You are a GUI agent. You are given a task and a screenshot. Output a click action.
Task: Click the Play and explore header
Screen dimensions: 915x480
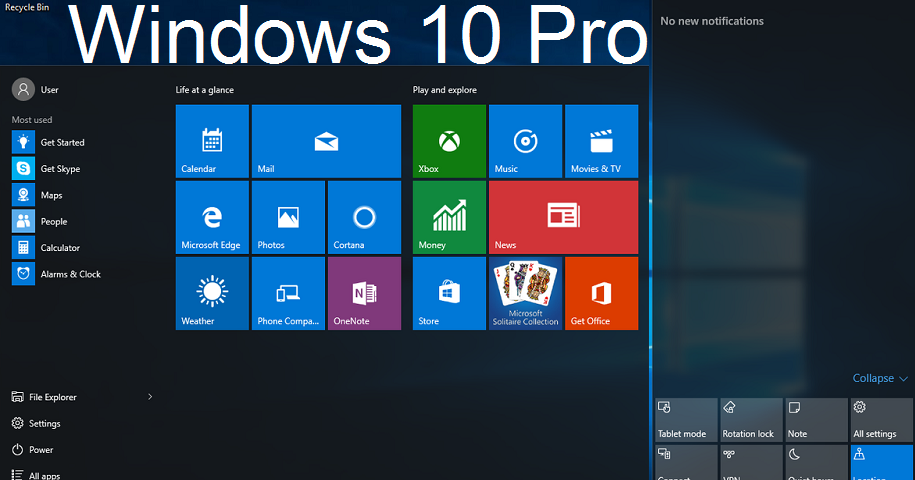445,90
